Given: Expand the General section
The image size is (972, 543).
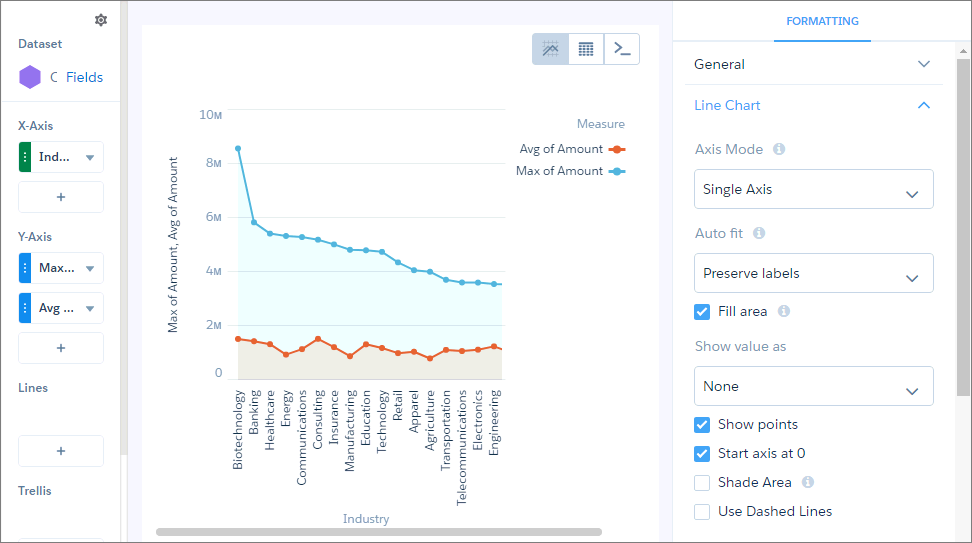Looking at the screenshot, I should (813, 64).
